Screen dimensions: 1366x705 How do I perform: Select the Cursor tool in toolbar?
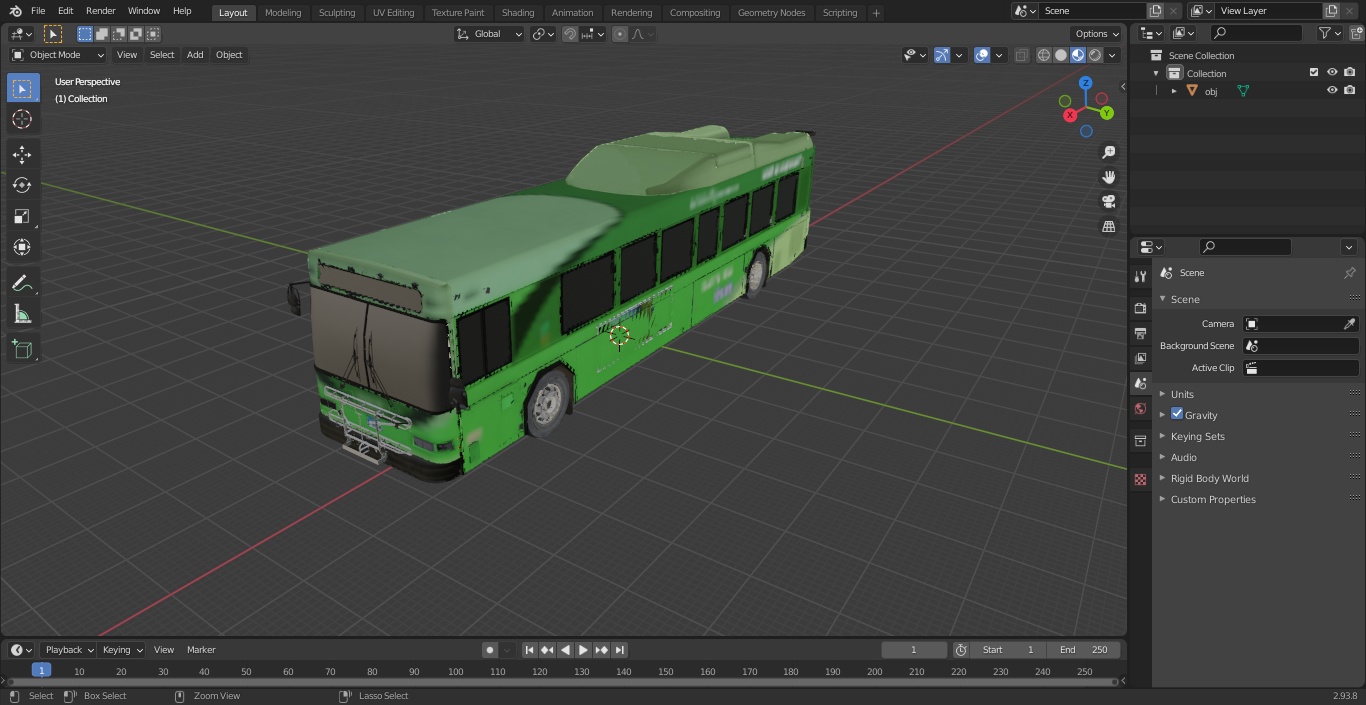[x=22, y=119]
